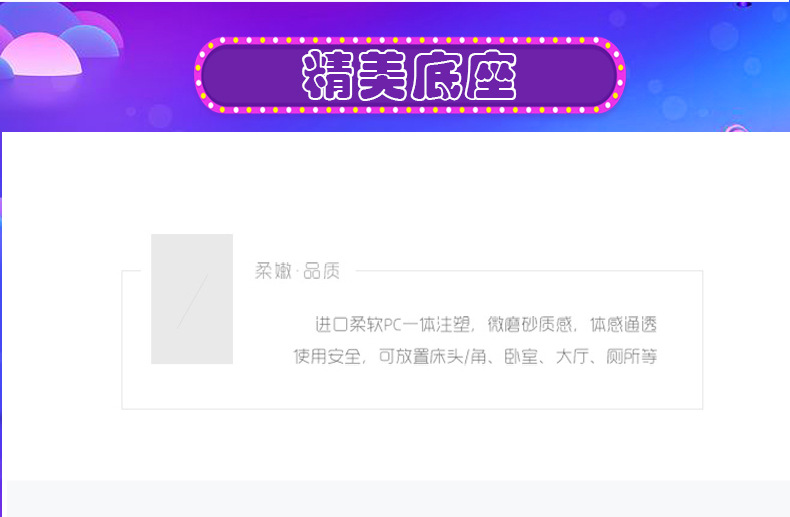Click the phrase 体感通透
790x517 pixels.
point(624,325)
